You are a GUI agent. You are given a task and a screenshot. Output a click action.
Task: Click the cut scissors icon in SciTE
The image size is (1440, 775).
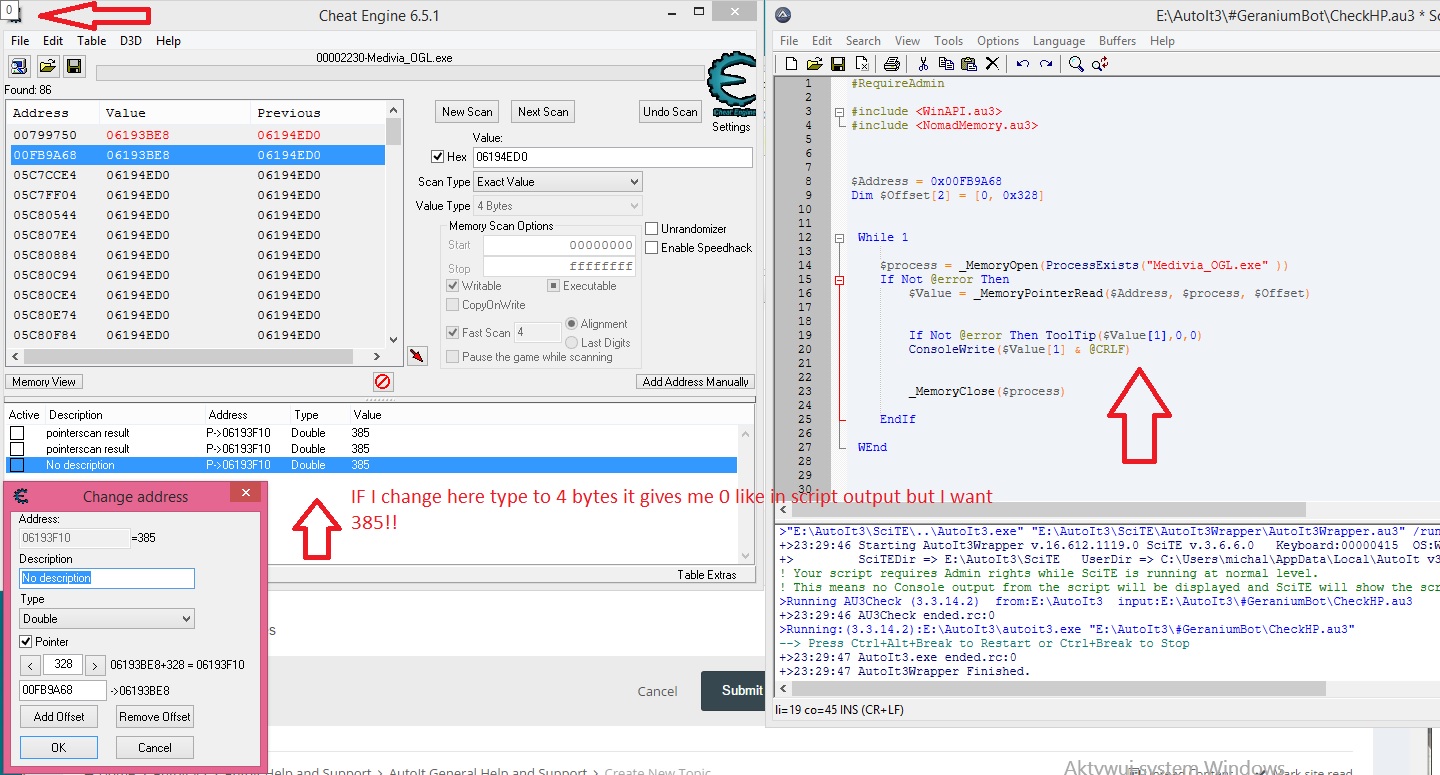click(x=924, y=64)
